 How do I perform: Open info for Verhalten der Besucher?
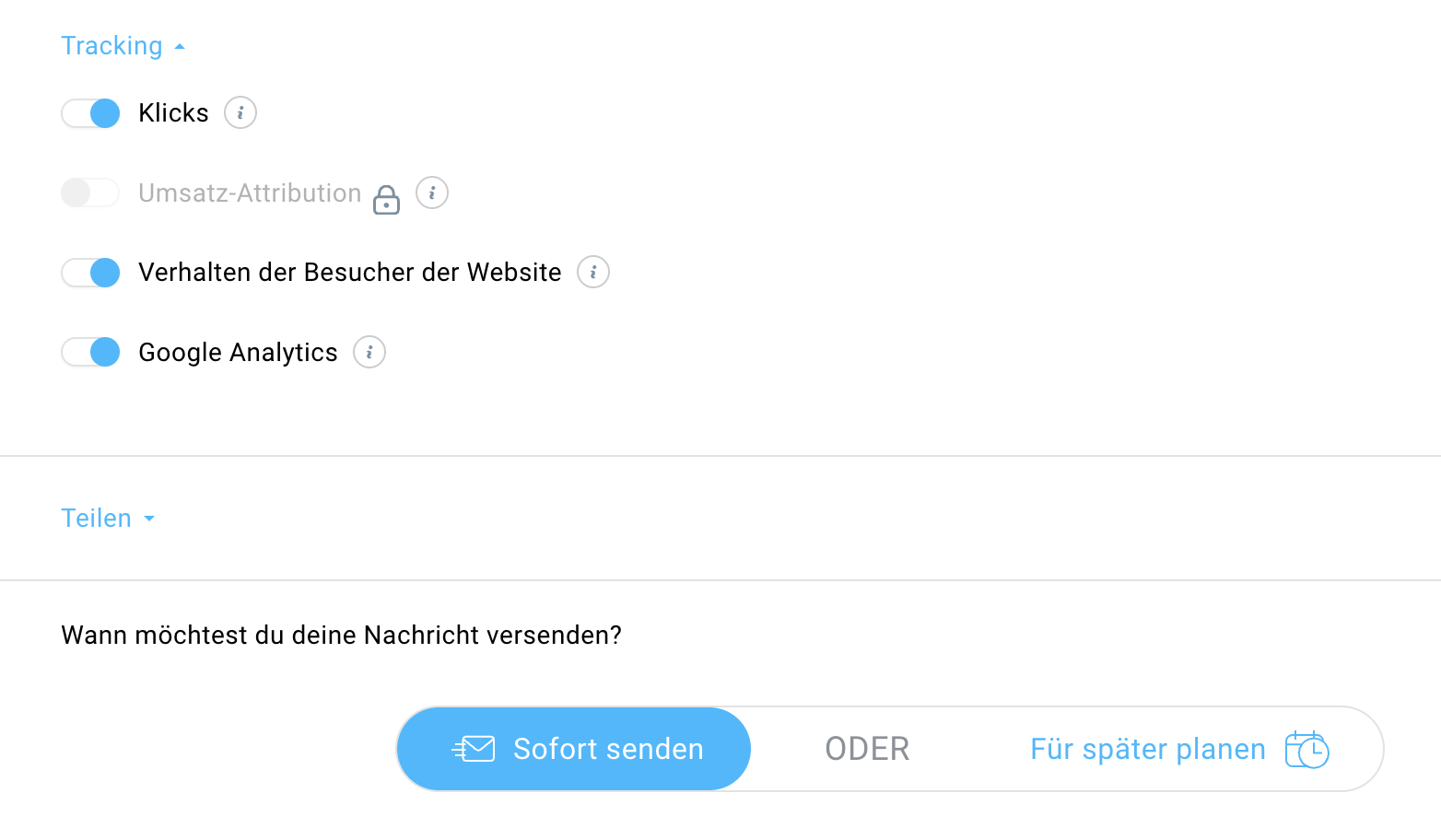tap(593, 273)
